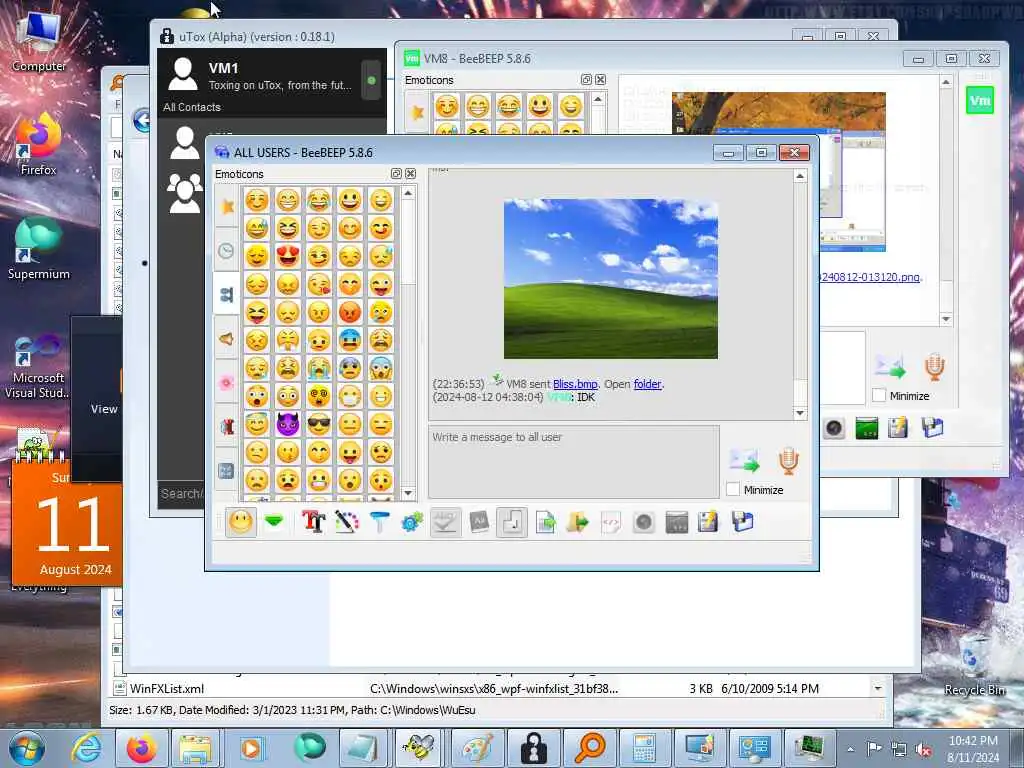Click the Vm avatar in VM8 window
This screenshot has width=1024, height=768.
coord(980,100)
